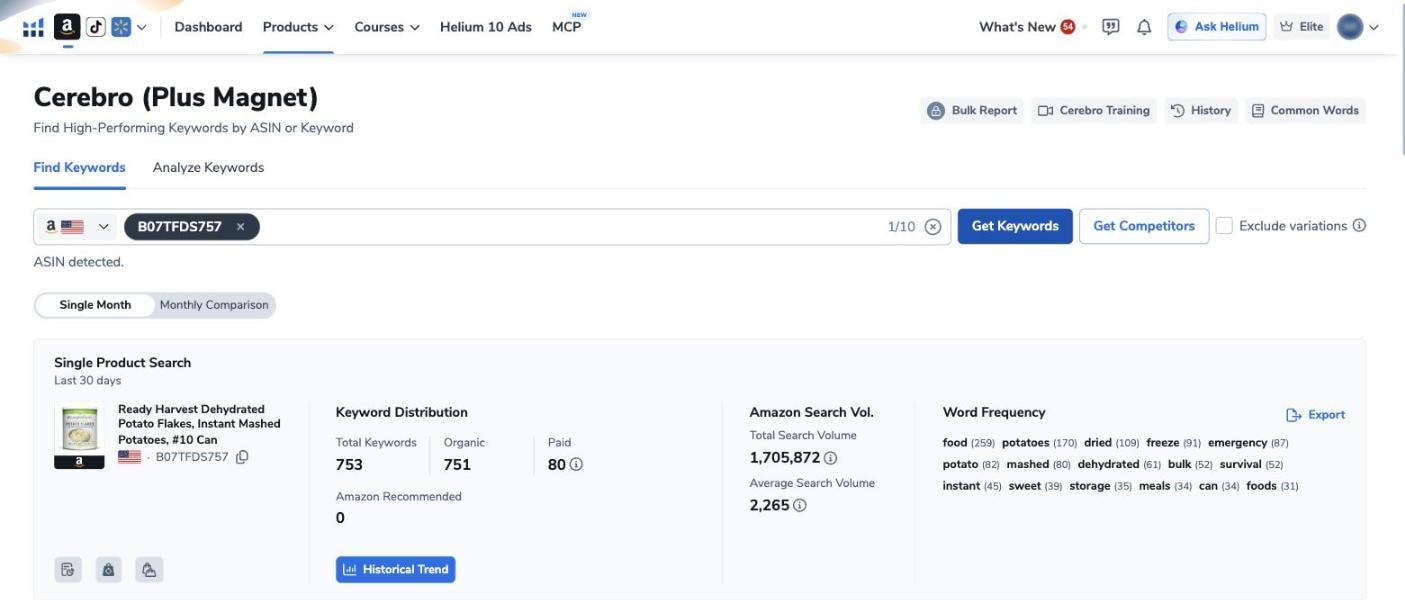Click the word 'mashed (80)'
The image size is (1405, 600).
(1039, 465)
